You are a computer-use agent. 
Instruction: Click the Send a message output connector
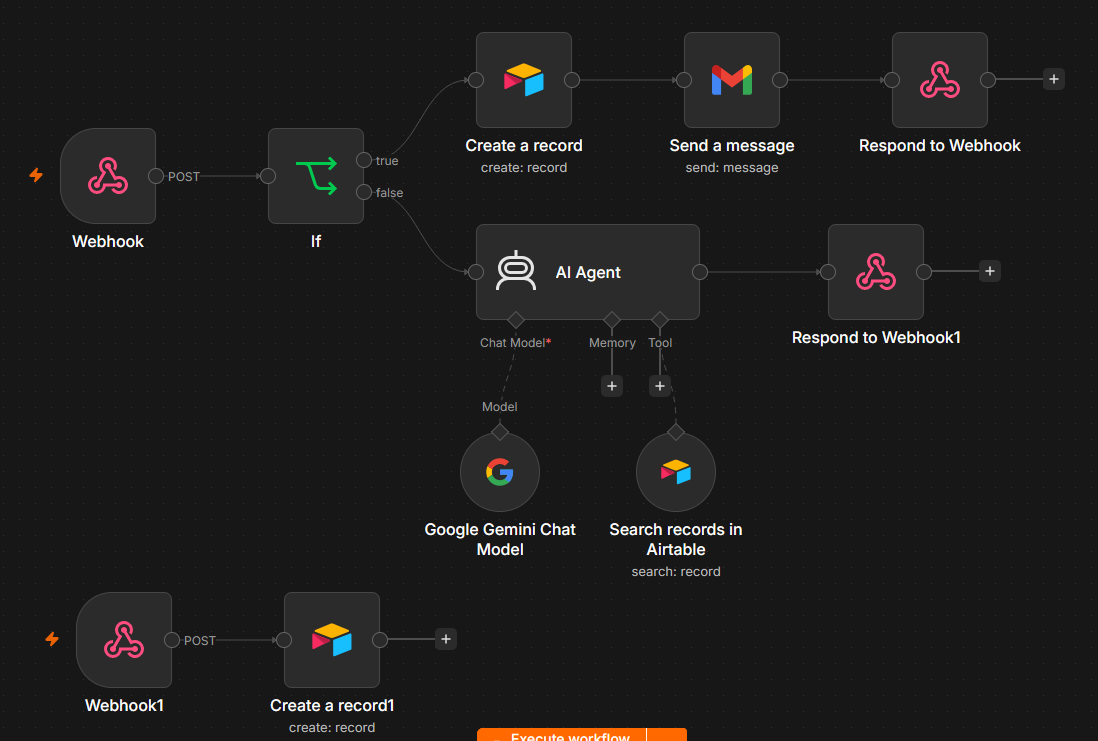point(779,80)
